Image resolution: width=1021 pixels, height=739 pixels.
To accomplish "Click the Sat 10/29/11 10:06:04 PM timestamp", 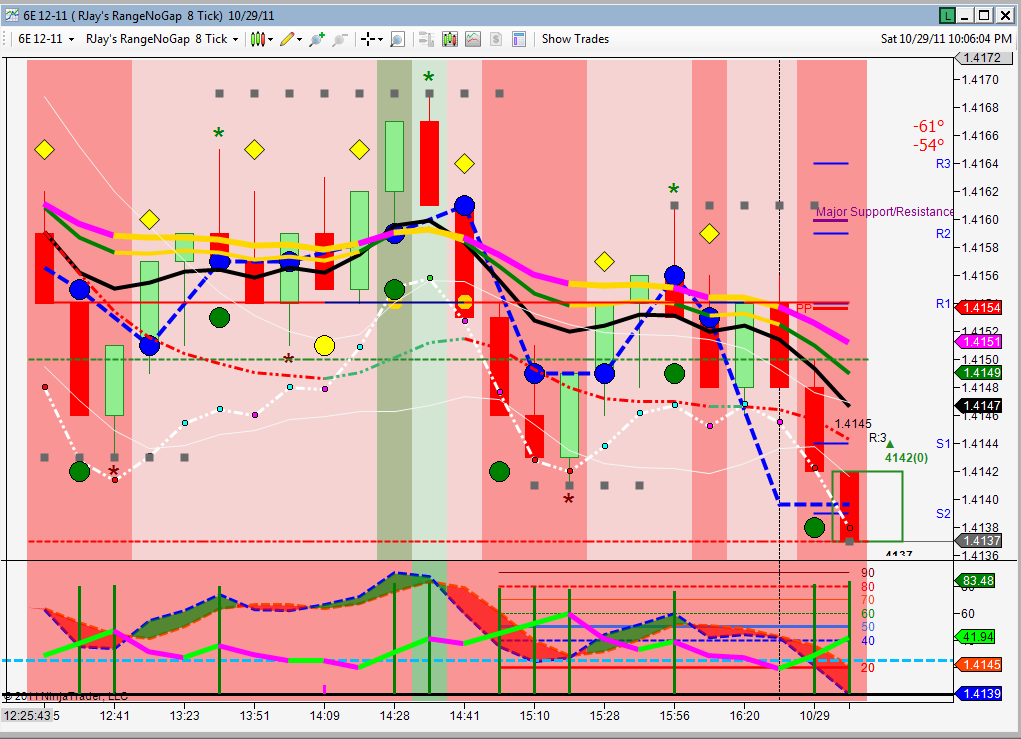I will (946, 39).
